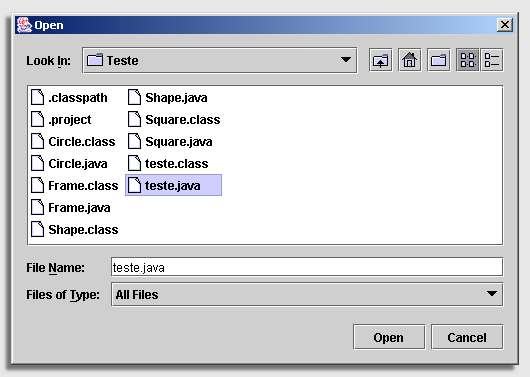This screenshot has width=530, height=377.
Task: Create a new folder icon
Action: pyautogui.click(x=438, y=61)
